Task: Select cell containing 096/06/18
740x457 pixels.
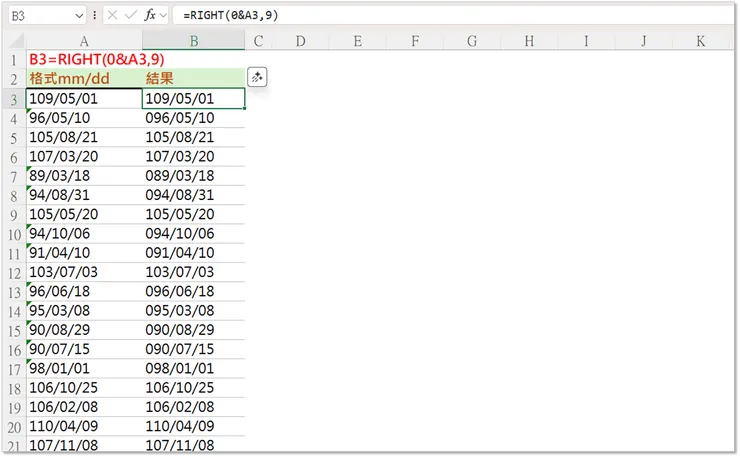Action: 193,291
